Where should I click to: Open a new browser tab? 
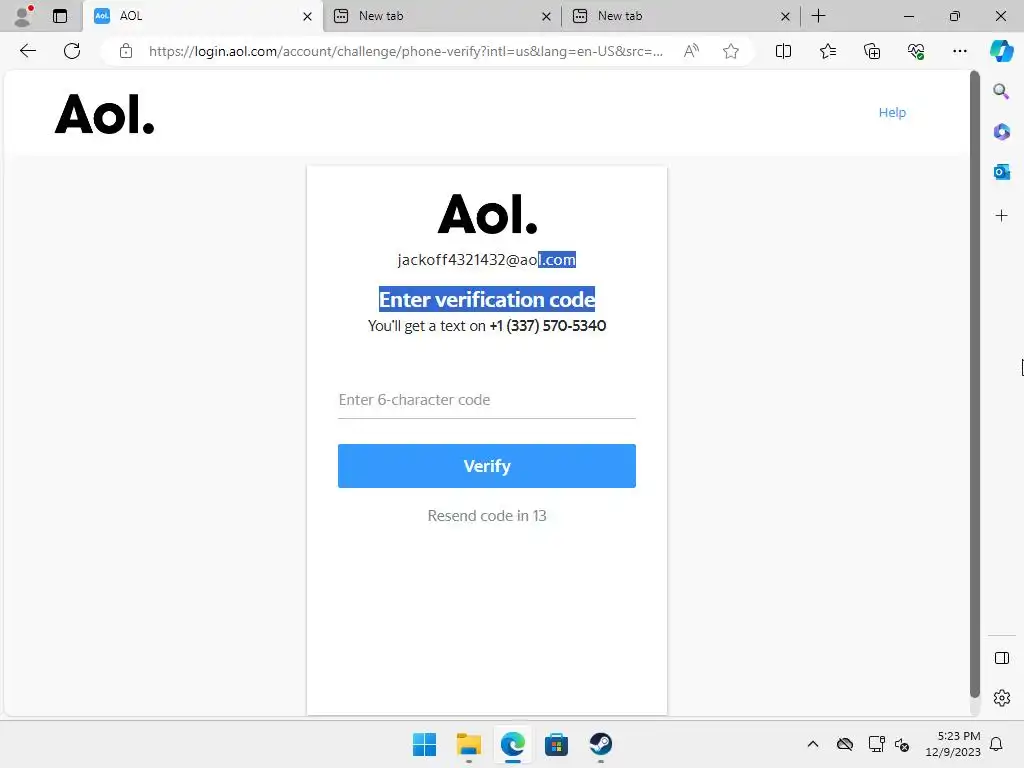[x=818, y=16]
